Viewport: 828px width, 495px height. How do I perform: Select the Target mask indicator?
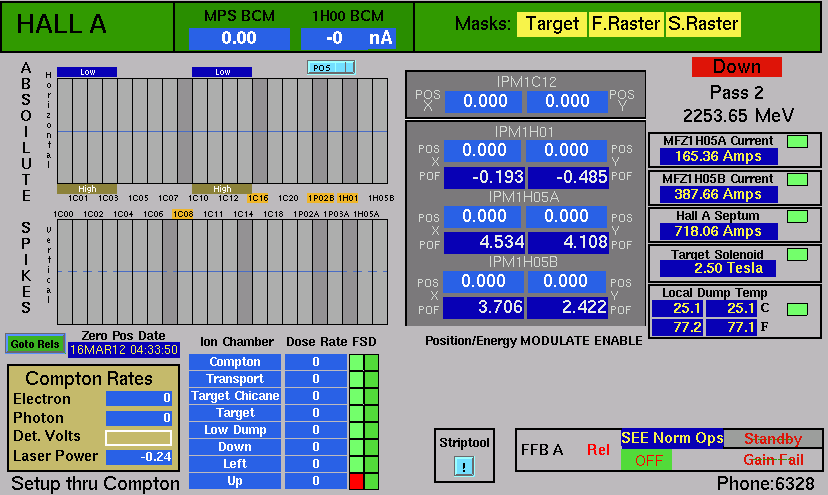(x=552, y=24)
